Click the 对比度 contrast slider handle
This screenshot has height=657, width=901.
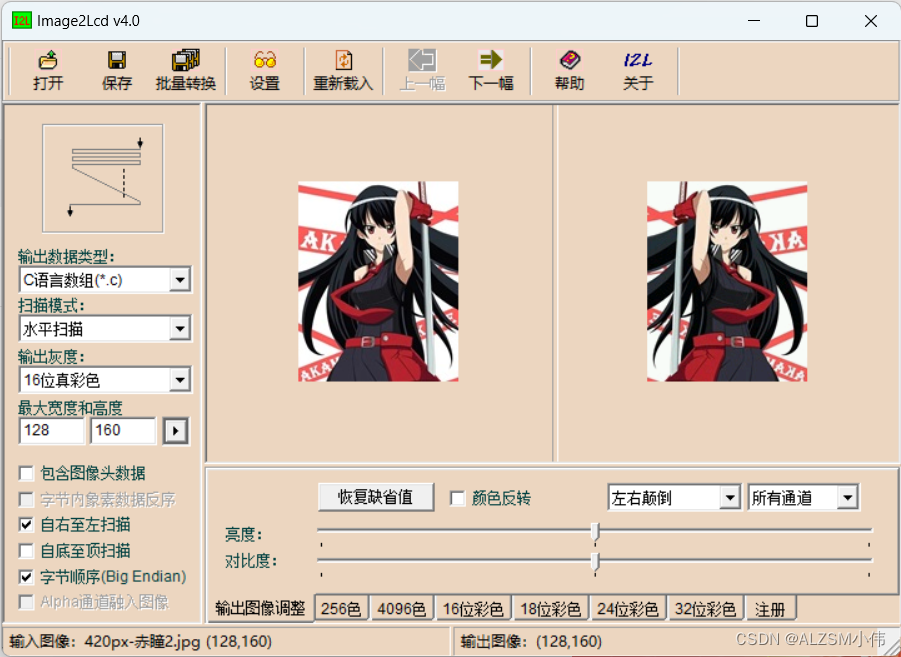[x=595, y=561]
